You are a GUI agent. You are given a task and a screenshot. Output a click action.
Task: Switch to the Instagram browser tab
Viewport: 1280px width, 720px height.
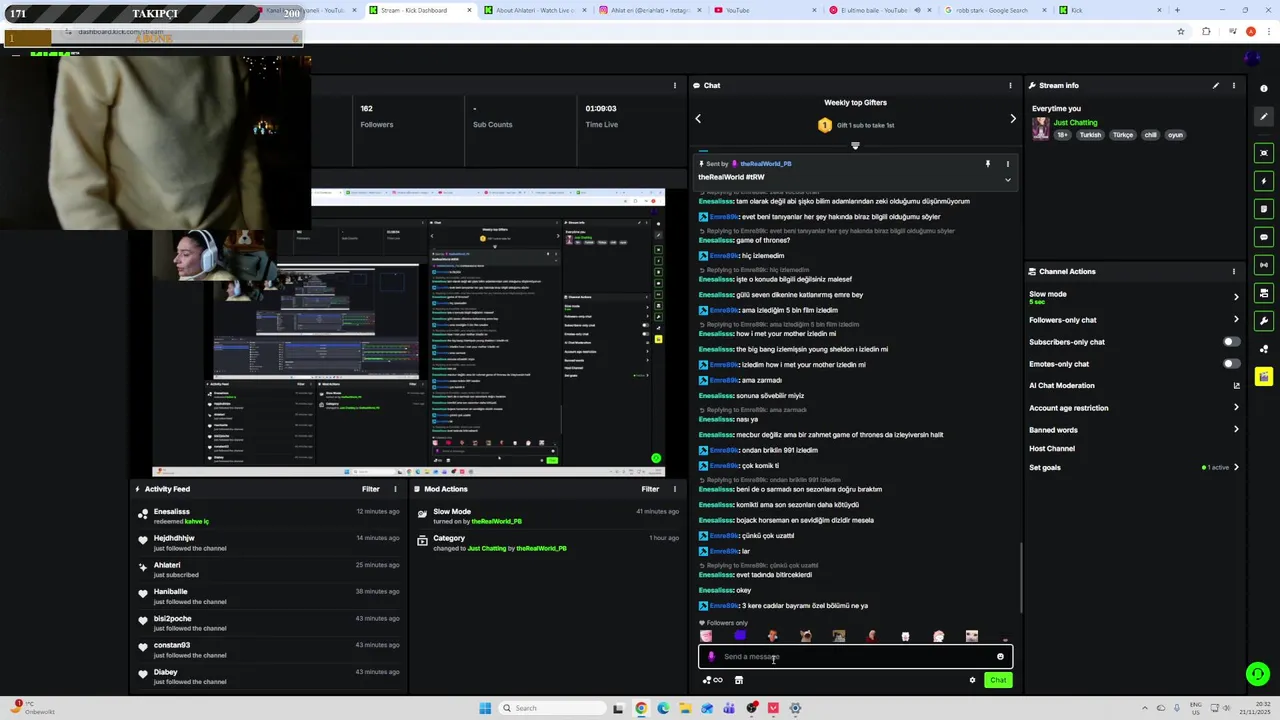coord(650,10)
